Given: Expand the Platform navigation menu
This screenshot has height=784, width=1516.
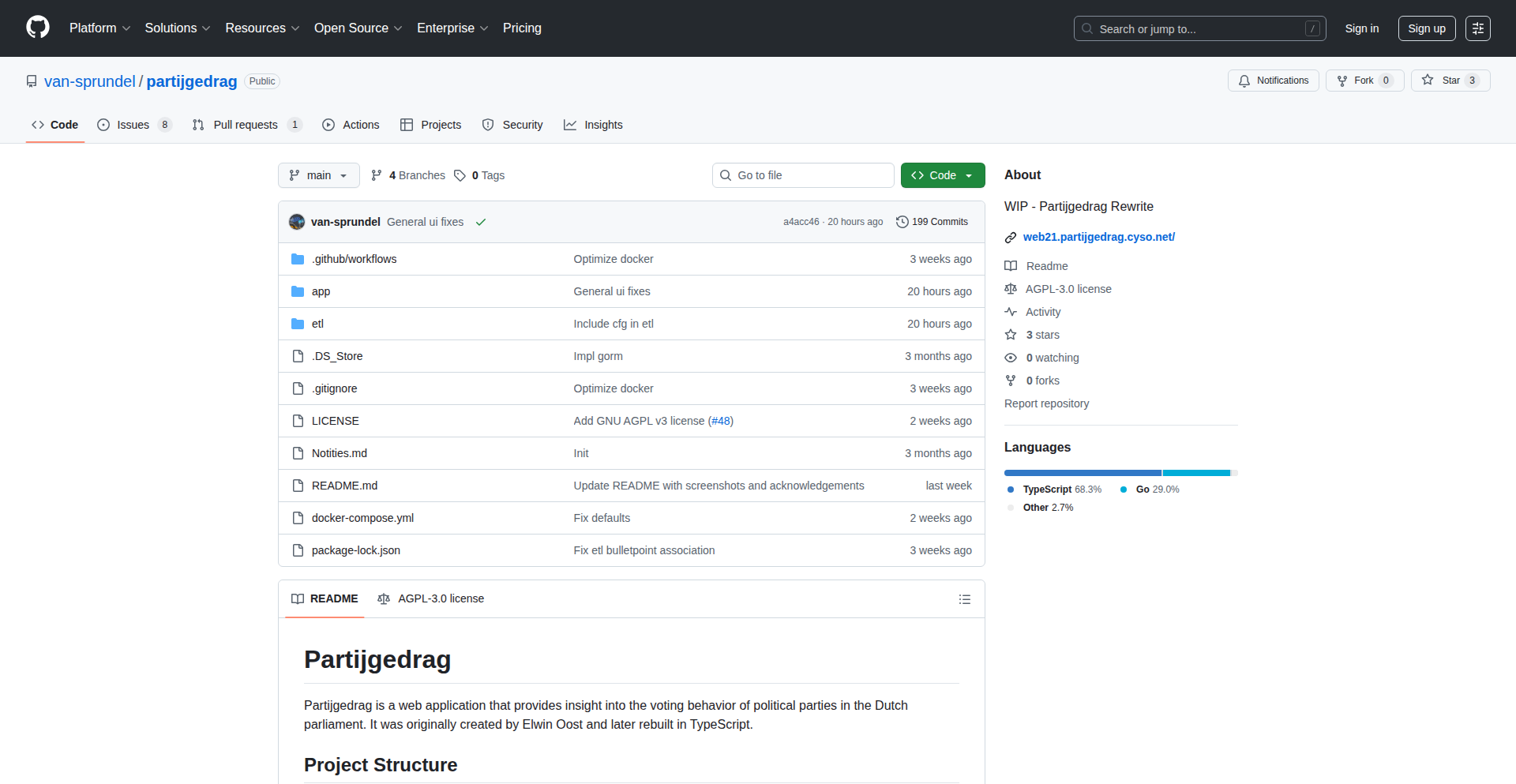Looking at the screenshot, I should [x=99, y=28].
